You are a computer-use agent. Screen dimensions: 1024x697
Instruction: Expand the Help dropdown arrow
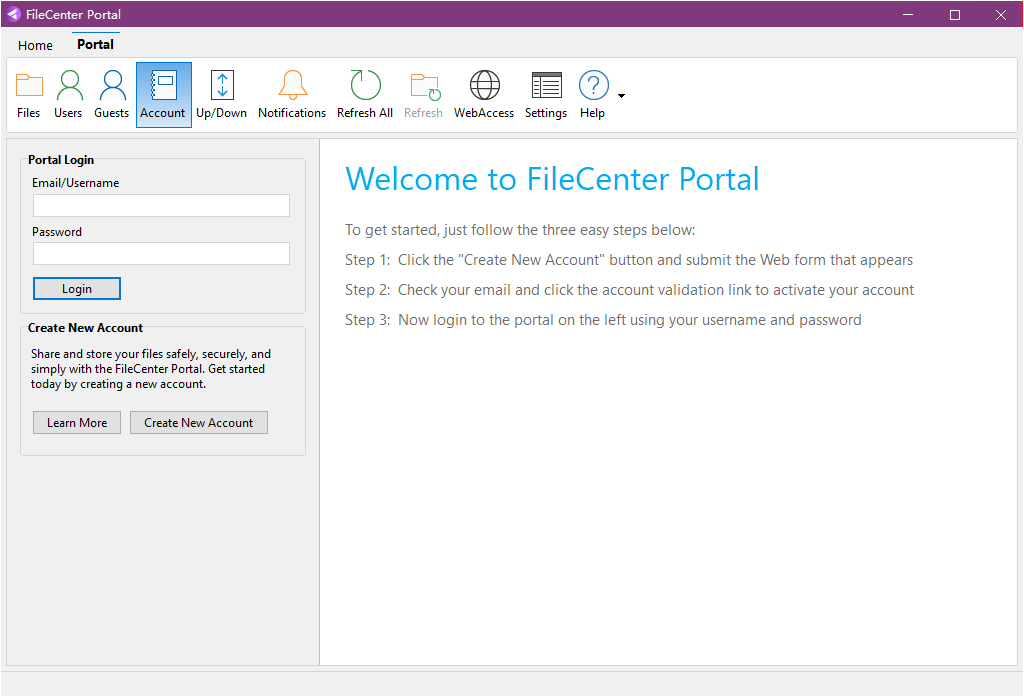point(621,96)
